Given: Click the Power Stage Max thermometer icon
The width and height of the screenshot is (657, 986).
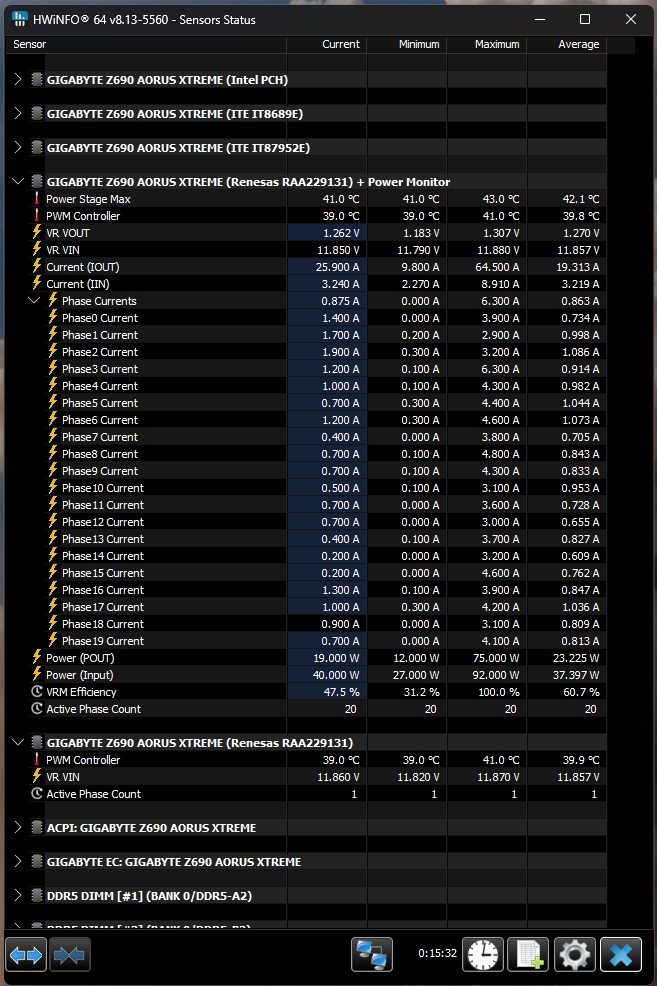Looking at the screenshot, I should (36, 199).
